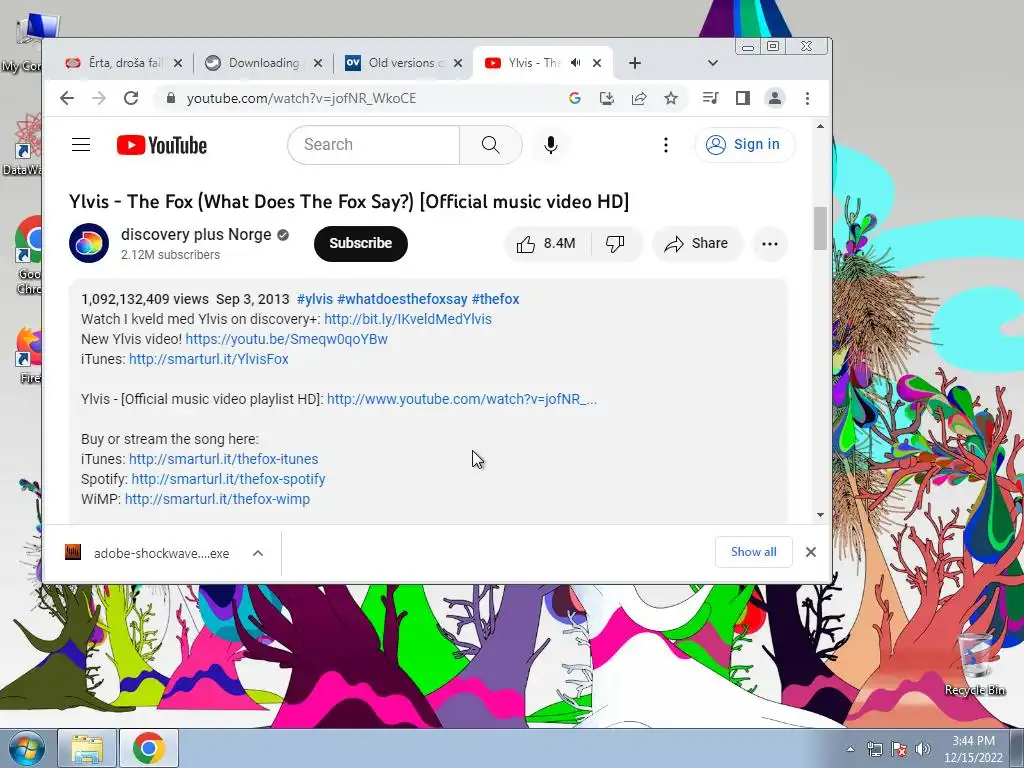The image size is (1024, 768).
Task: Click Show all downloads
Action: click(x=754, y=552)
